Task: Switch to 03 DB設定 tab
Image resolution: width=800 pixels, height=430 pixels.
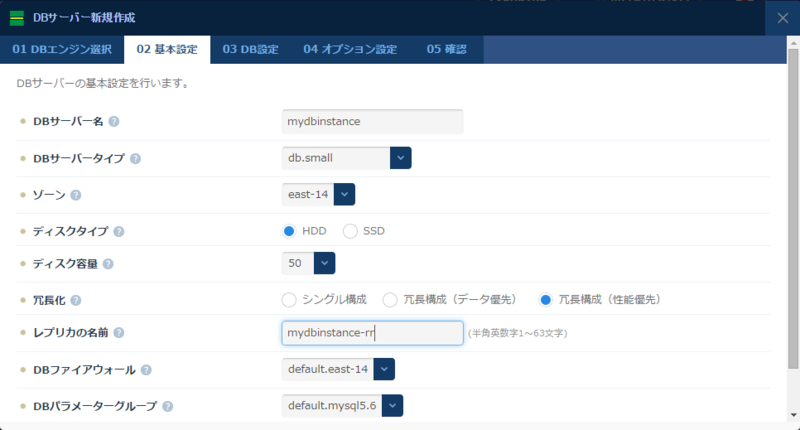Action: 250,49
